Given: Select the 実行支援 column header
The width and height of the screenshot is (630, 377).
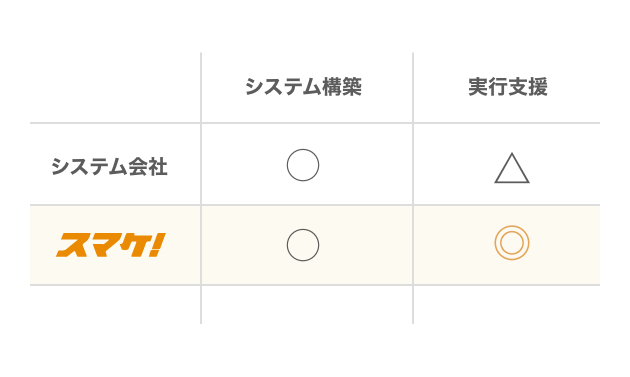Looking at the screenshot, I should coord(508,87).
